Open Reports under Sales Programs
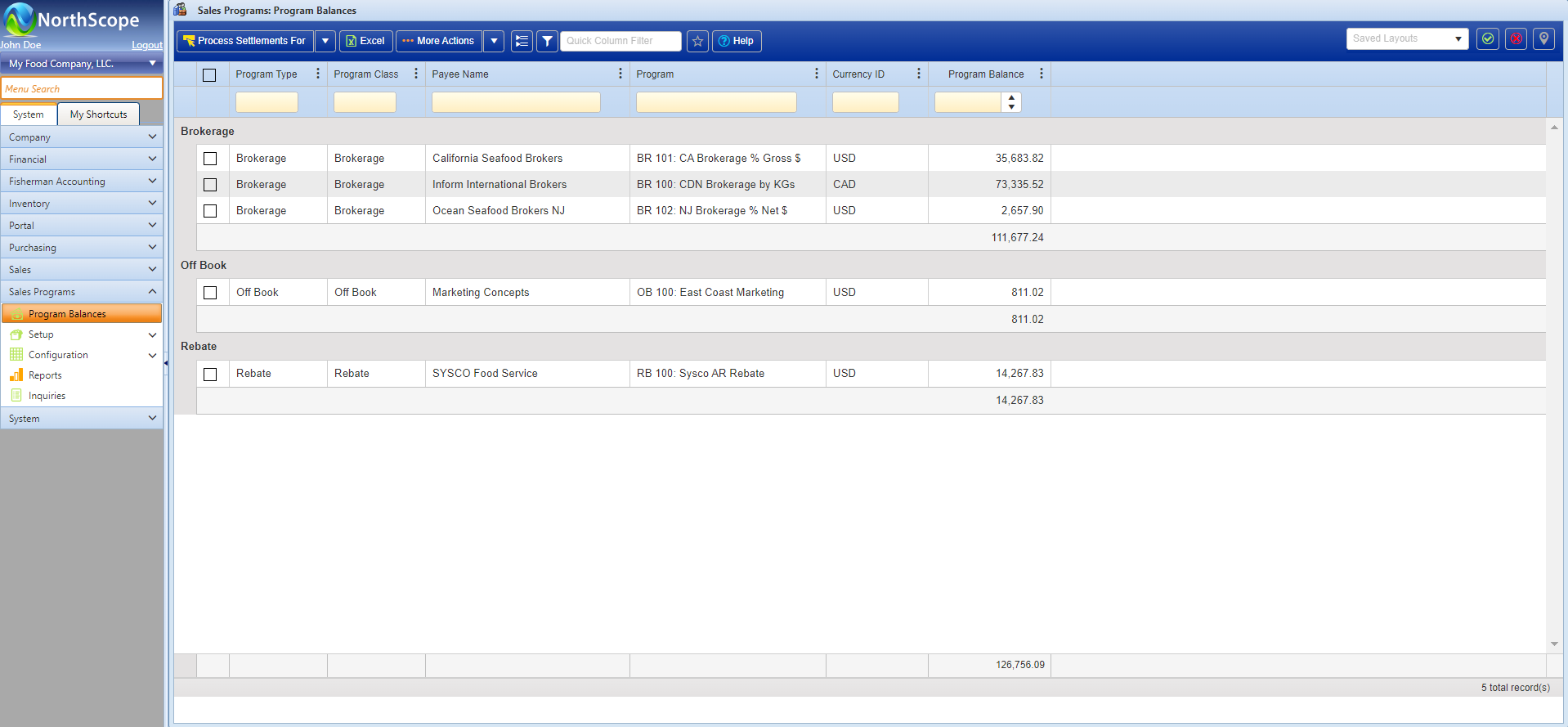 pos(45,375)
